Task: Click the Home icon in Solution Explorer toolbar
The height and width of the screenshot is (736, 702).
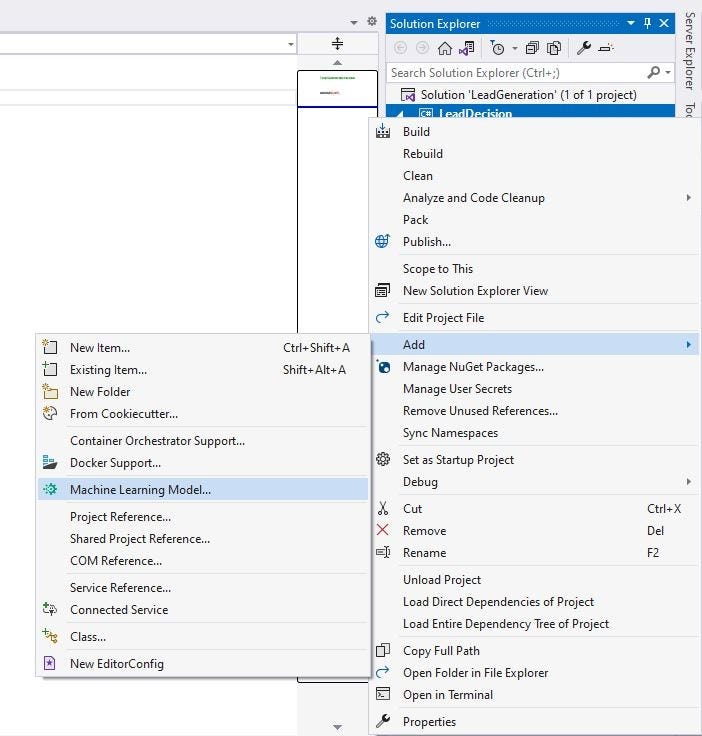Action: [444, 48]
